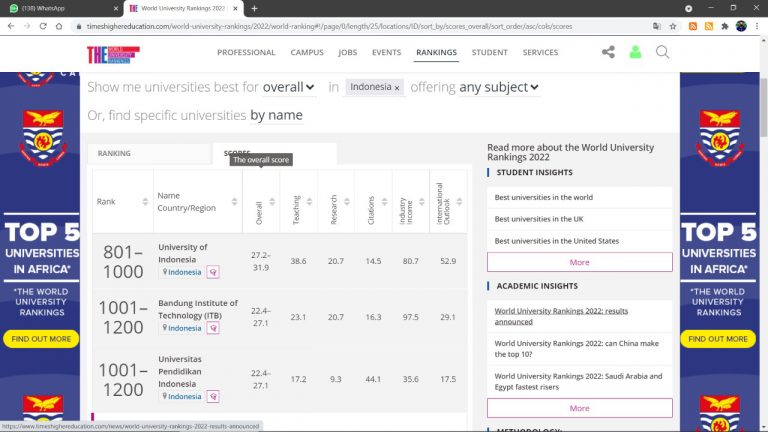This screenshot has width=768, height=432.
Task: Search universities by name
Action: click(276, 115)
